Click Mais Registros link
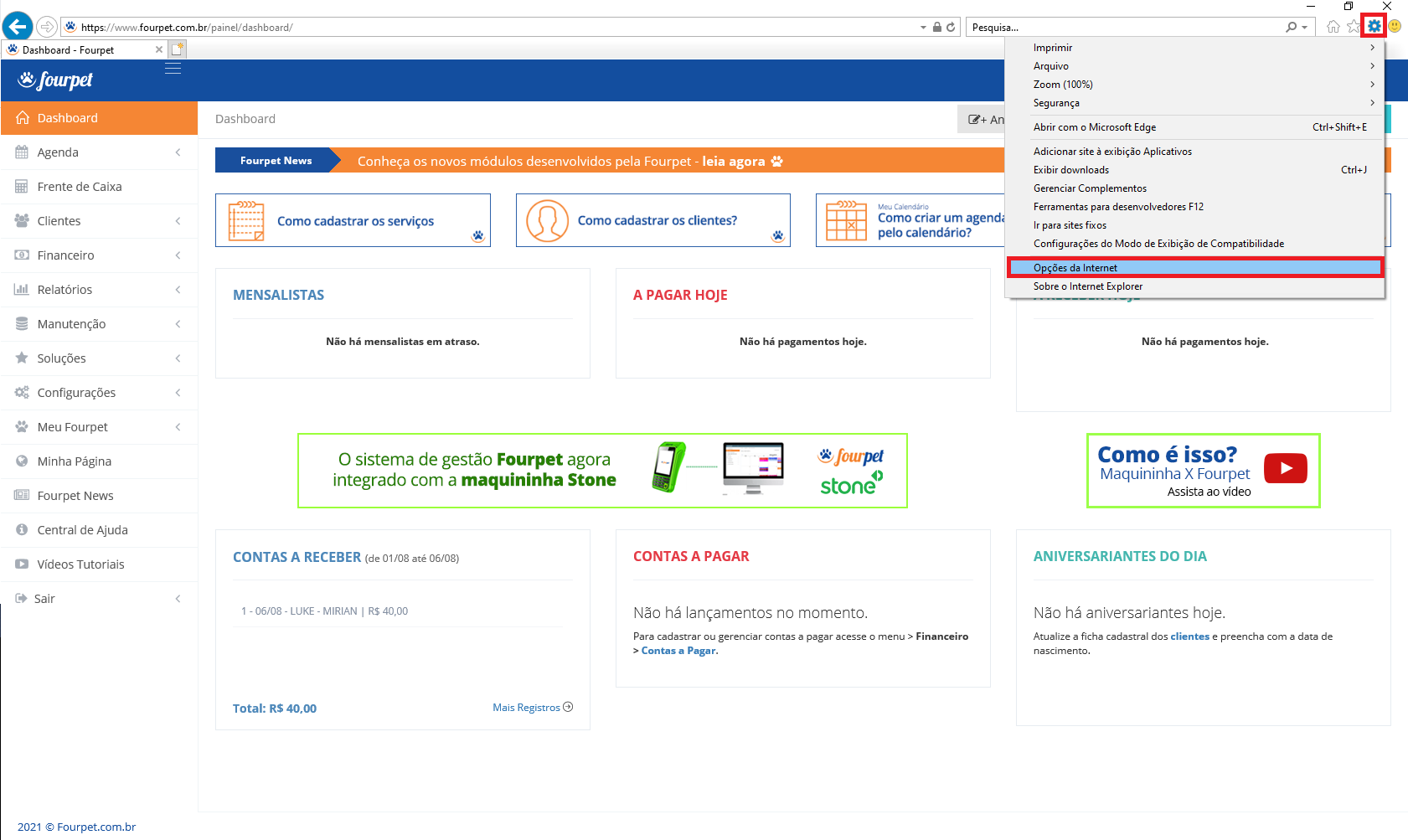The height and width of the screenshot is (840, 1408). click(x=533, y=708)
